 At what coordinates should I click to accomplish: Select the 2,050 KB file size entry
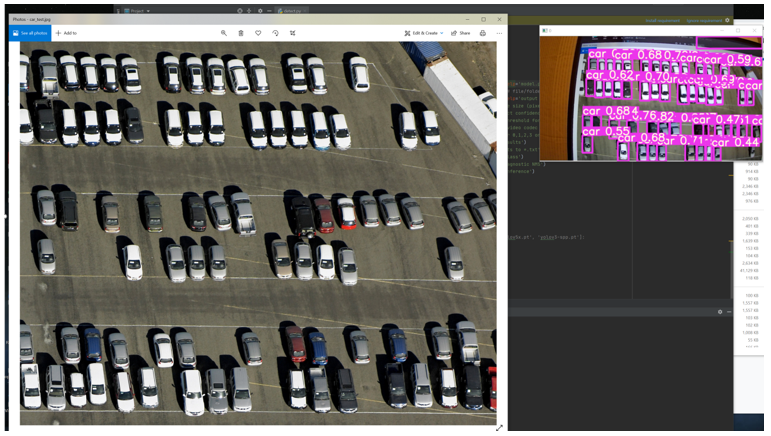tap(749, 218)
